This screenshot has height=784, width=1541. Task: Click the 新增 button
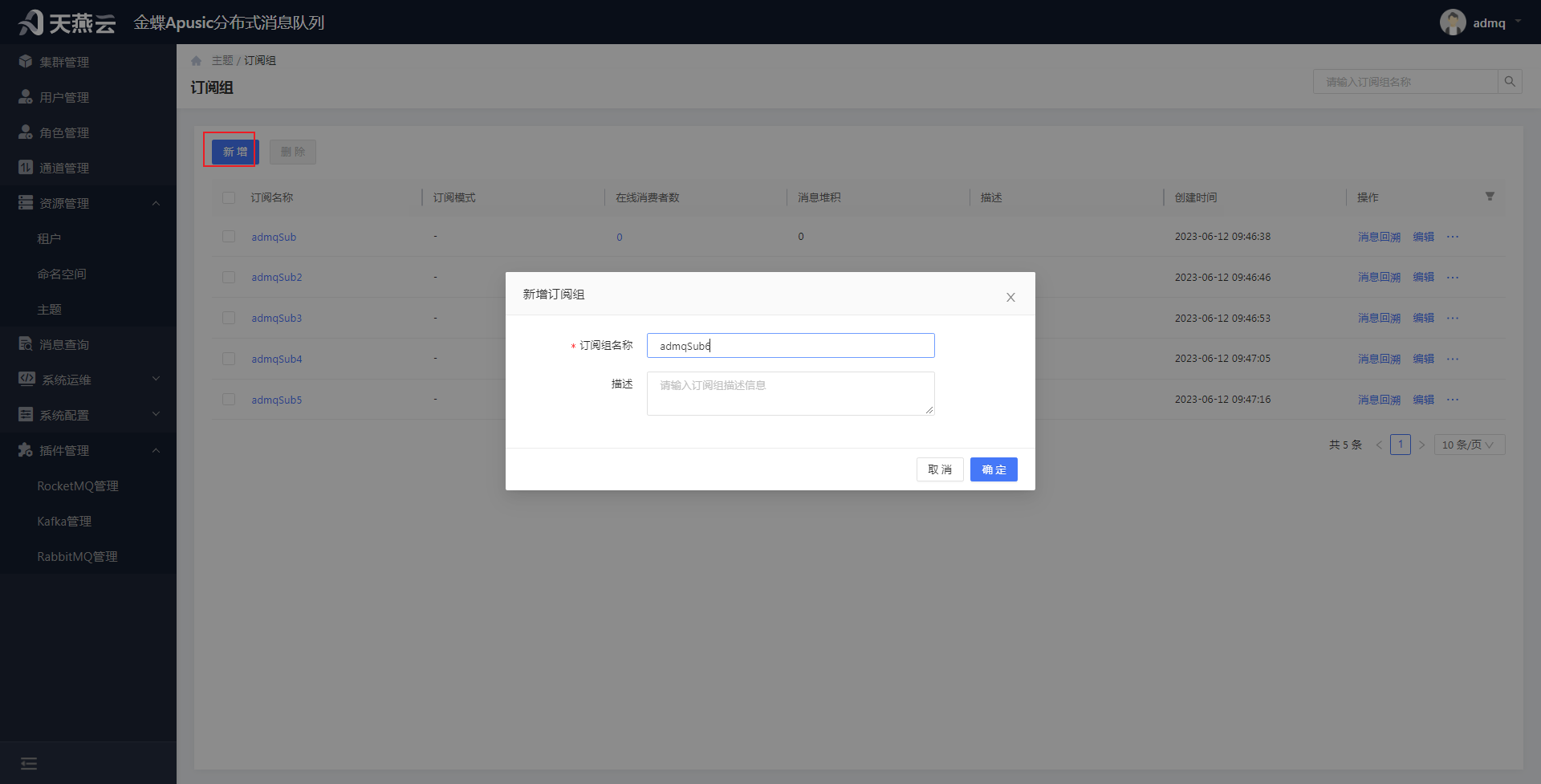(x=235, y=152)
